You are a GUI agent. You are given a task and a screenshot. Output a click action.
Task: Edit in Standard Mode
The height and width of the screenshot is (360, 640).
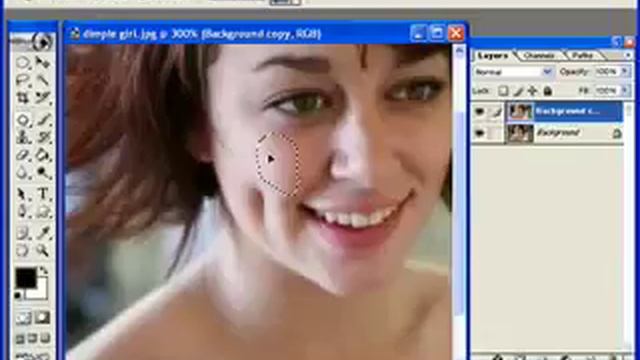pos(23,318)
